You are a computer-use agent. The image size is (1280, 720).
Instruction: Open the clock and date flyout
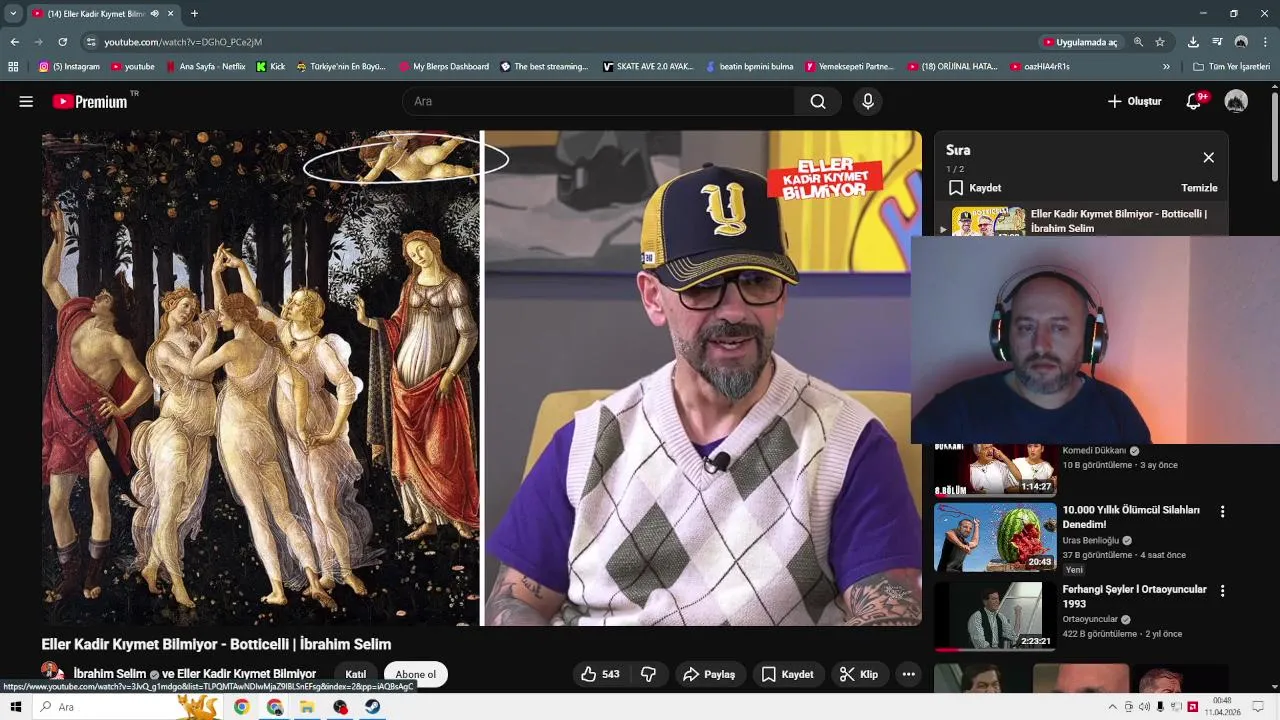coord(1221,707)
